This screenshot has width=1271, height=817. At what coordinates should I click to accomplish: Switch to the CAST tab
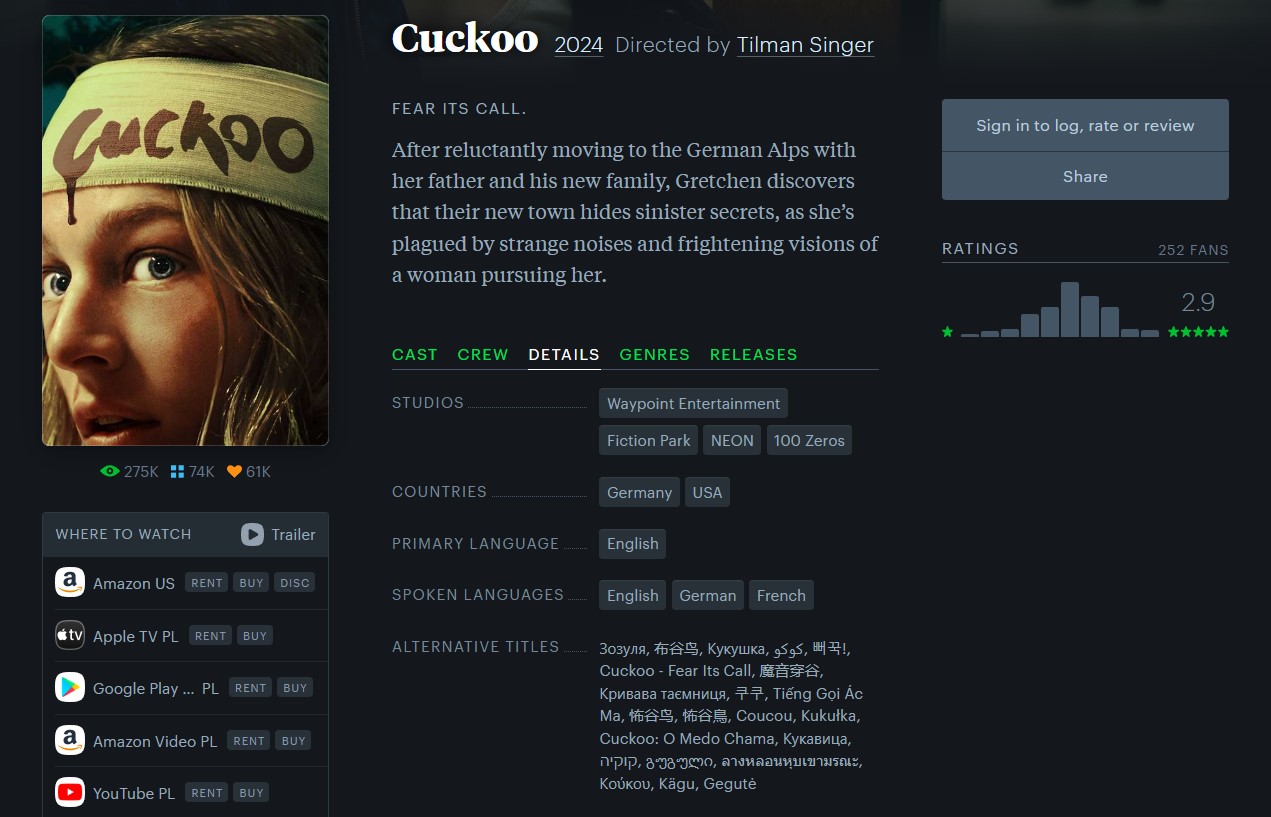click(x=415, y=354)
